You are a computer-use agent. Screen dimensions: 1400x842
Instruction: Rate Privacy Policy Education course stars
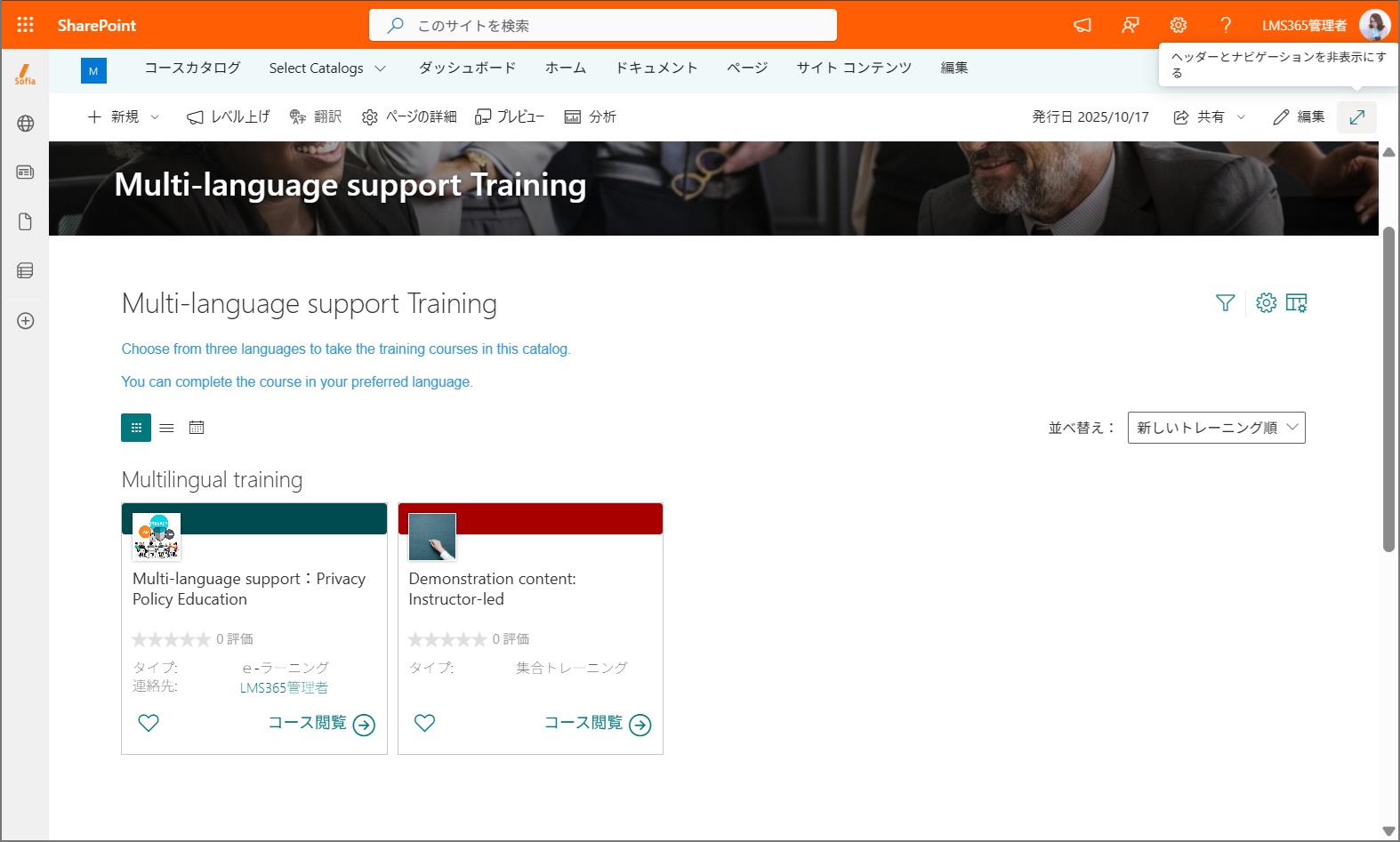[x=172, y=639]
